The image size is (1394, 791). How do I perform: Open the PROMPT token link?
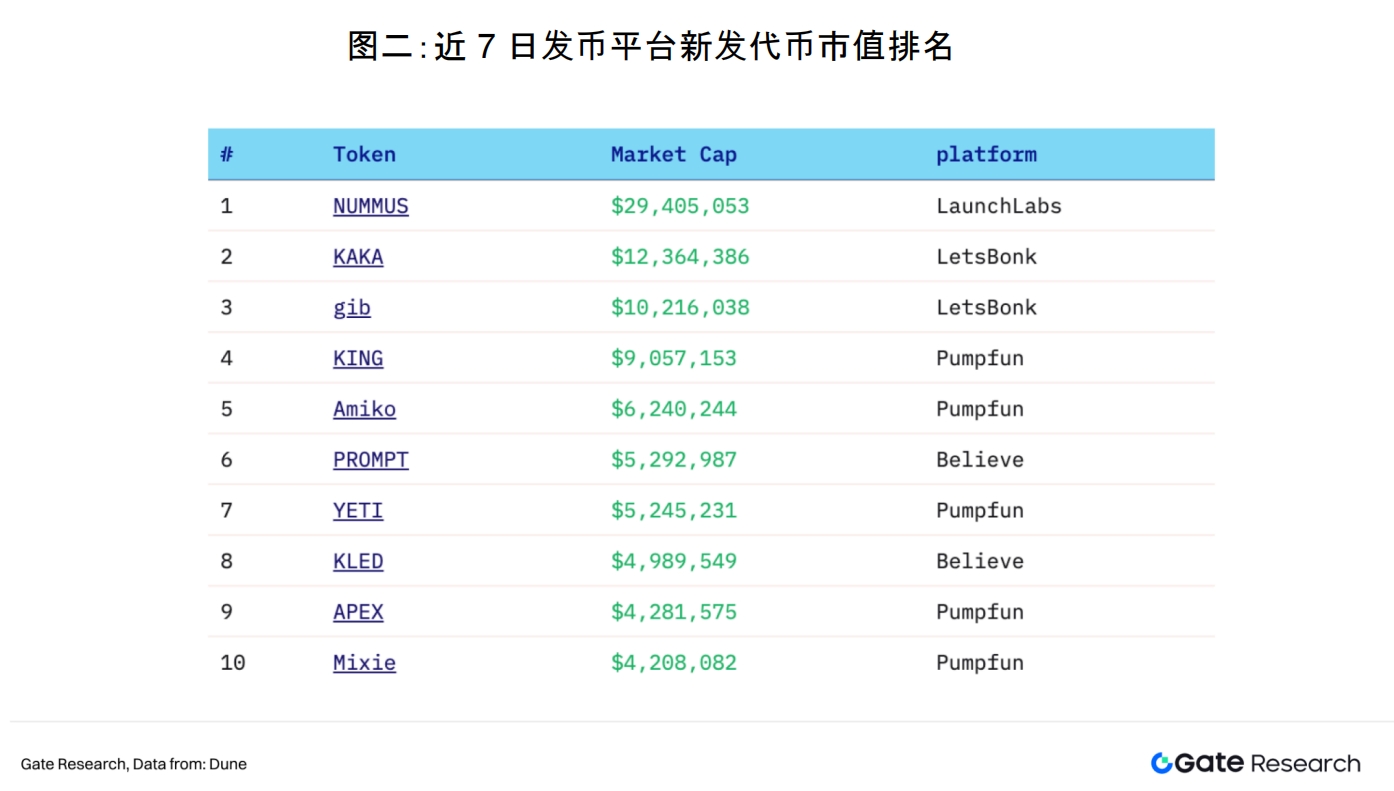click(370, 460)
